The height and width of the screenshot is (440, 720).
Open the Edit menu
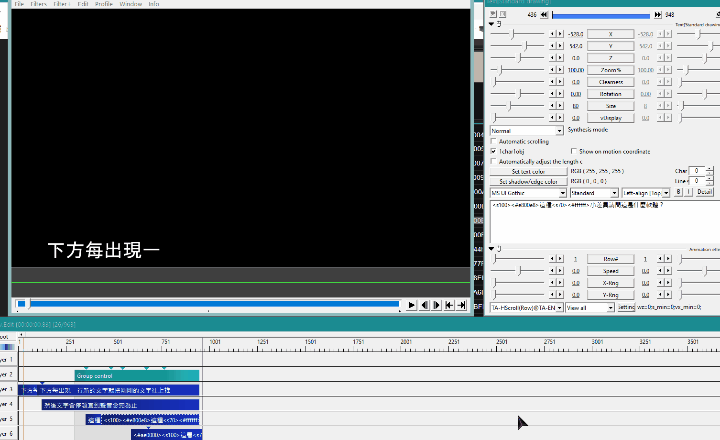click(x=83, y=4)
